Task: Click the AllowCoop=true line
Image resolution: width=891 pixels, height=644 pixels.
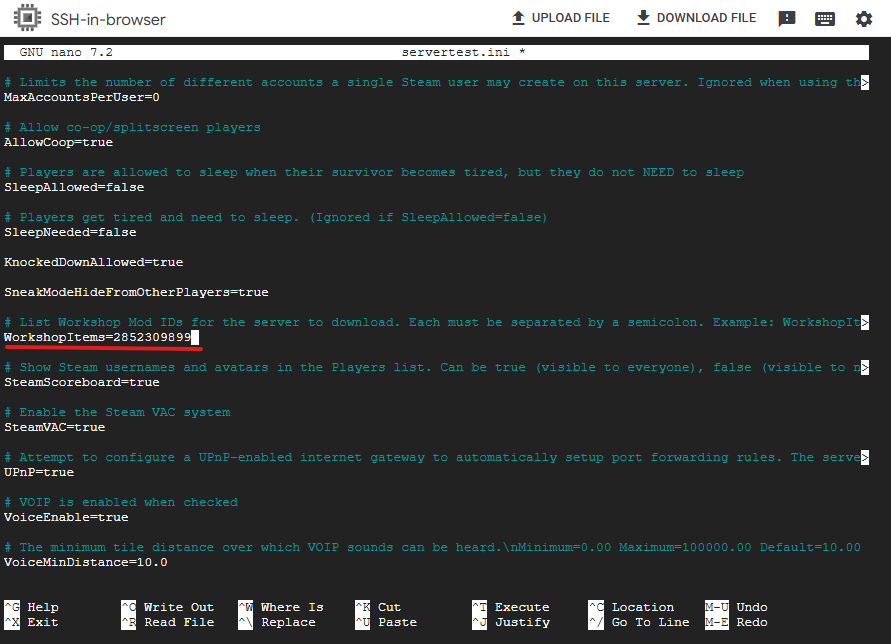Action: [x=59, y=142]
